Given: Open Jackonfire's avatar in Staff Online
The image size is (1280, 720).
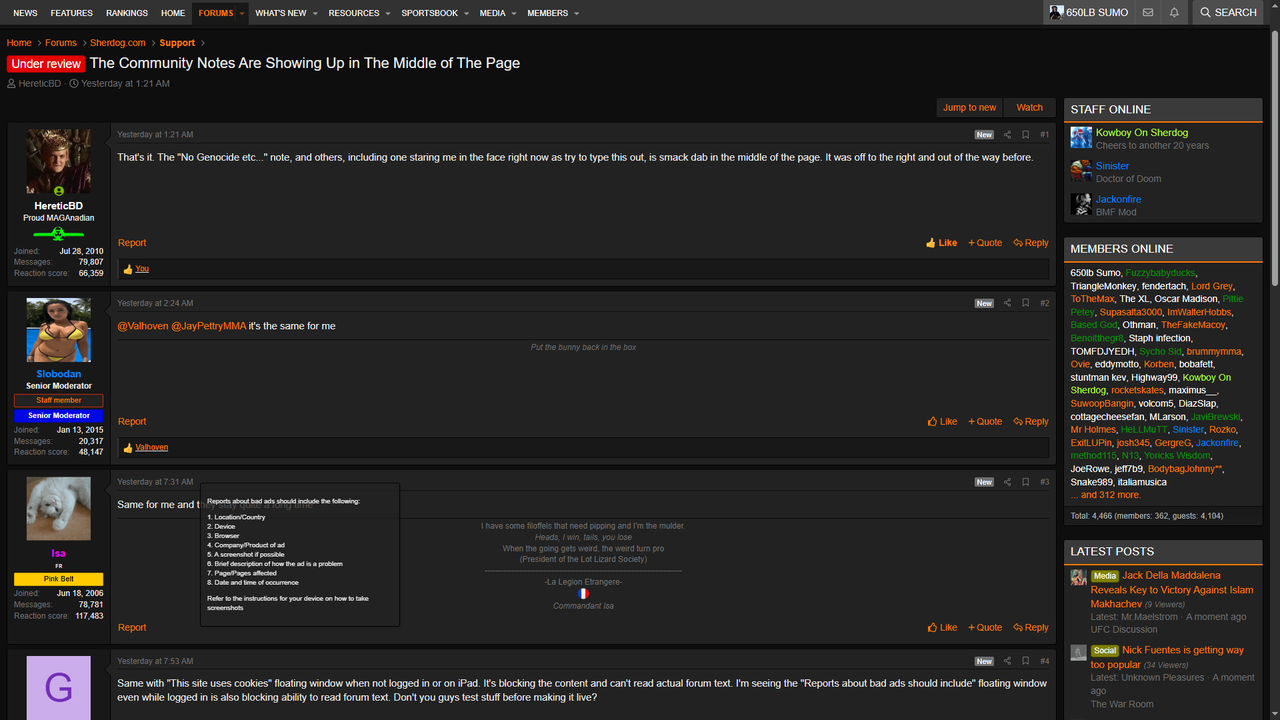Looking at the screenshot, I should point(1081,204).
